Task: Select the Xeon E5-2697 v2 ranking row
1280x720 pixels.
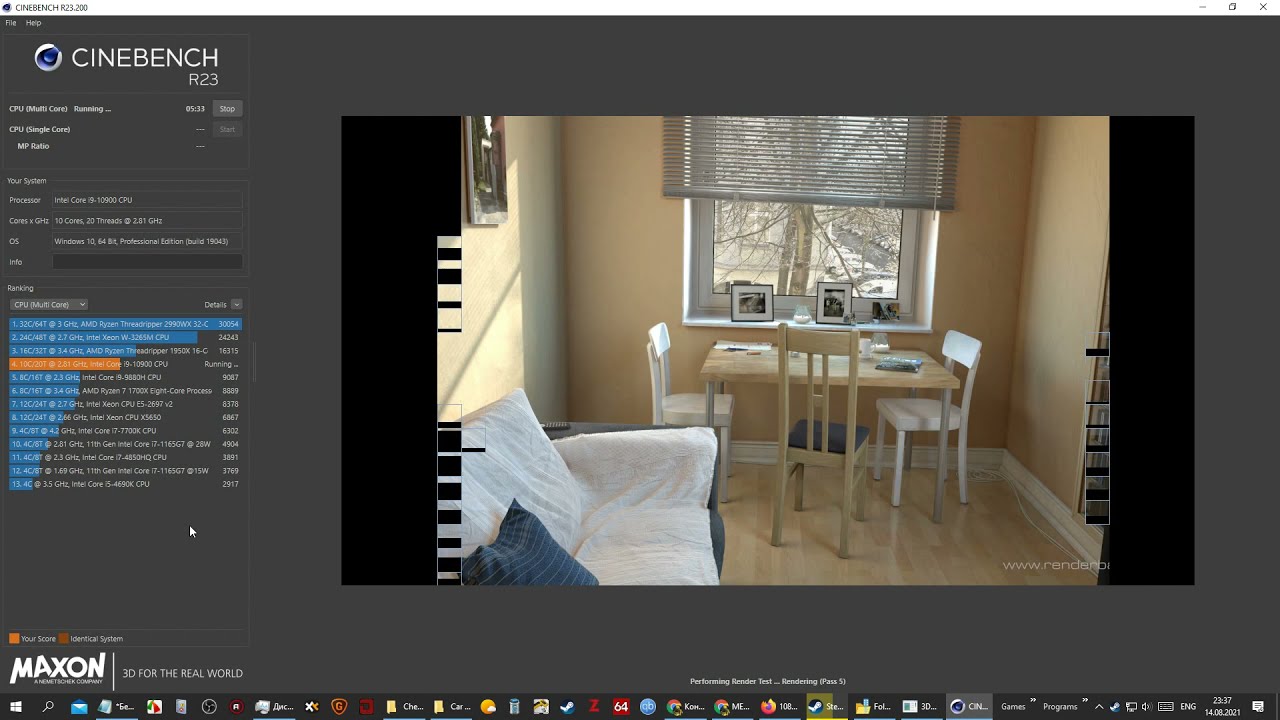Action: click(125, 404)
